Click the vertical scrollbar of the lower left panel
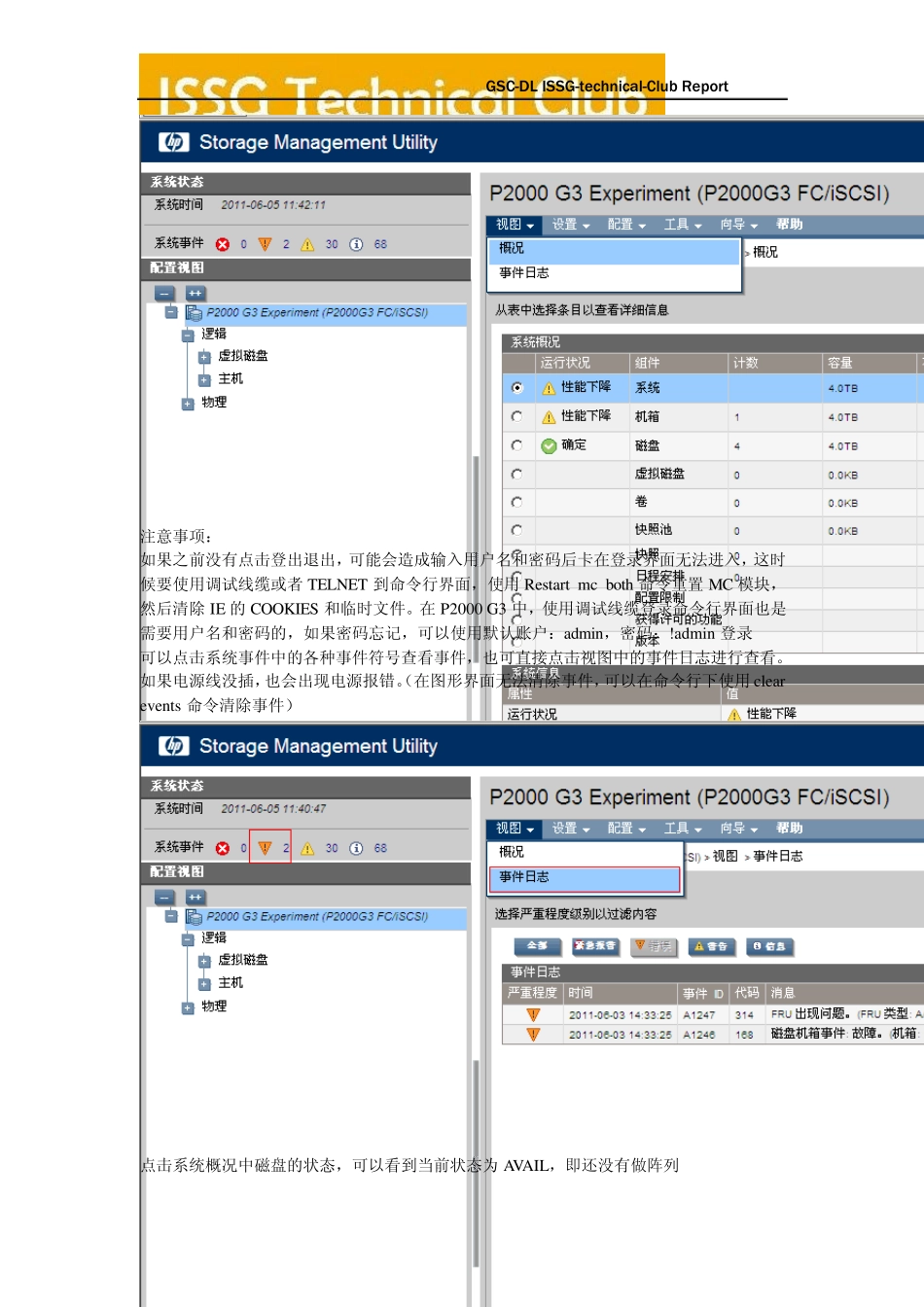This screenshot has width=924, height=1307. [x=476, y=1162]
